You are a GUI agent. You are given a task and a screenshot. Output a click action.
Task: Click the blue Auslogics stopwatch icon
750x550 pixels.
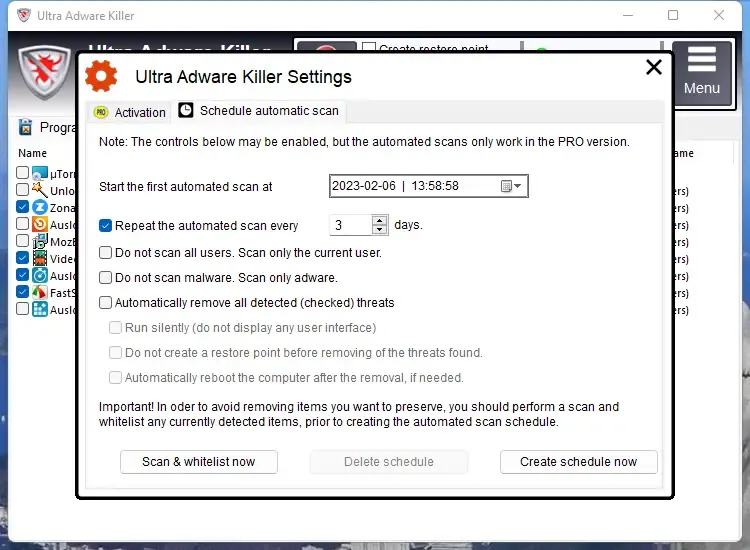click(x=40, y=275)
